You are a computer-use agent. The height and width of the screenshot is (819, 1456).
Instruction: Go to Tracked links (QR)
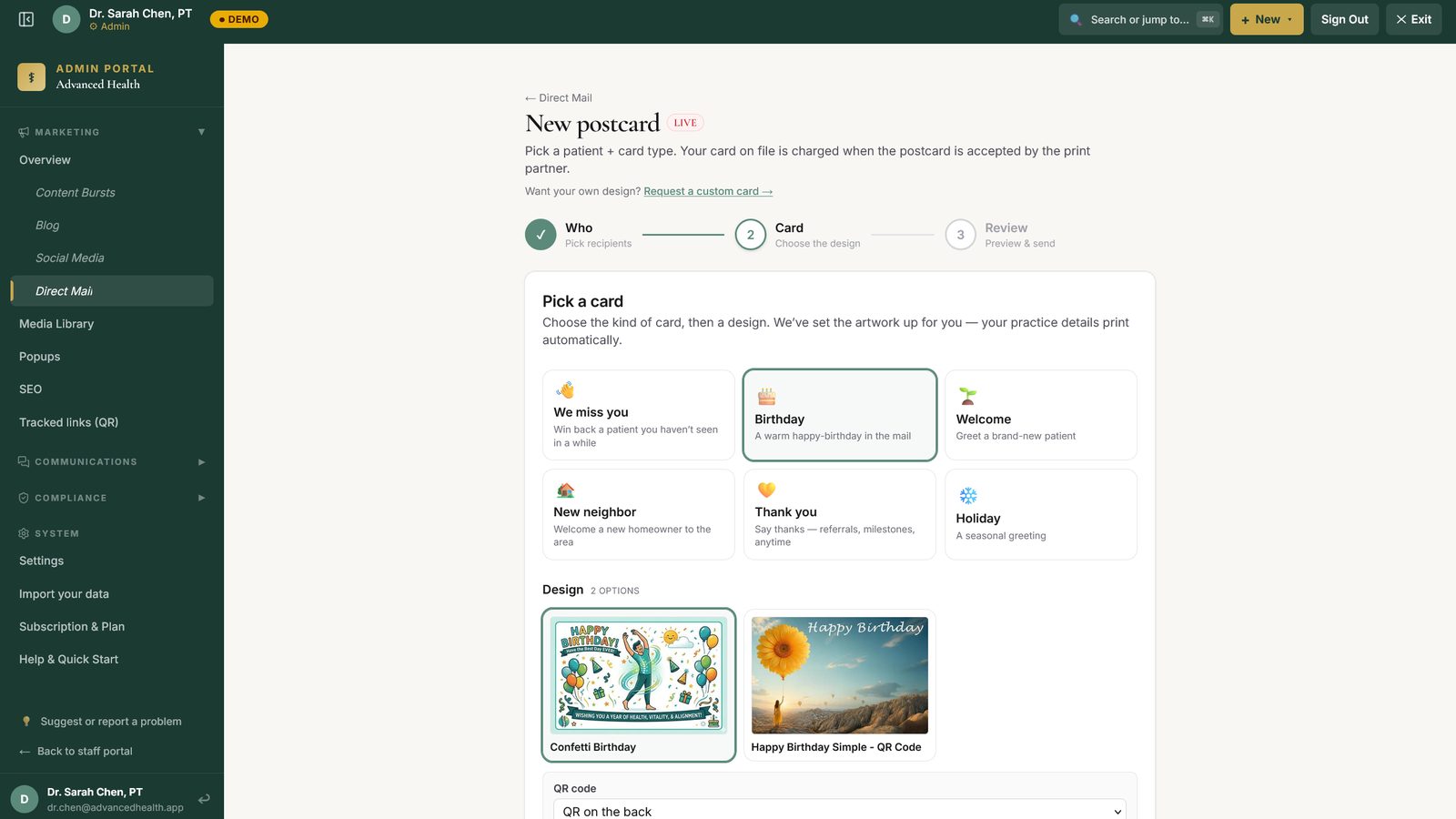(x=69, y=422)
